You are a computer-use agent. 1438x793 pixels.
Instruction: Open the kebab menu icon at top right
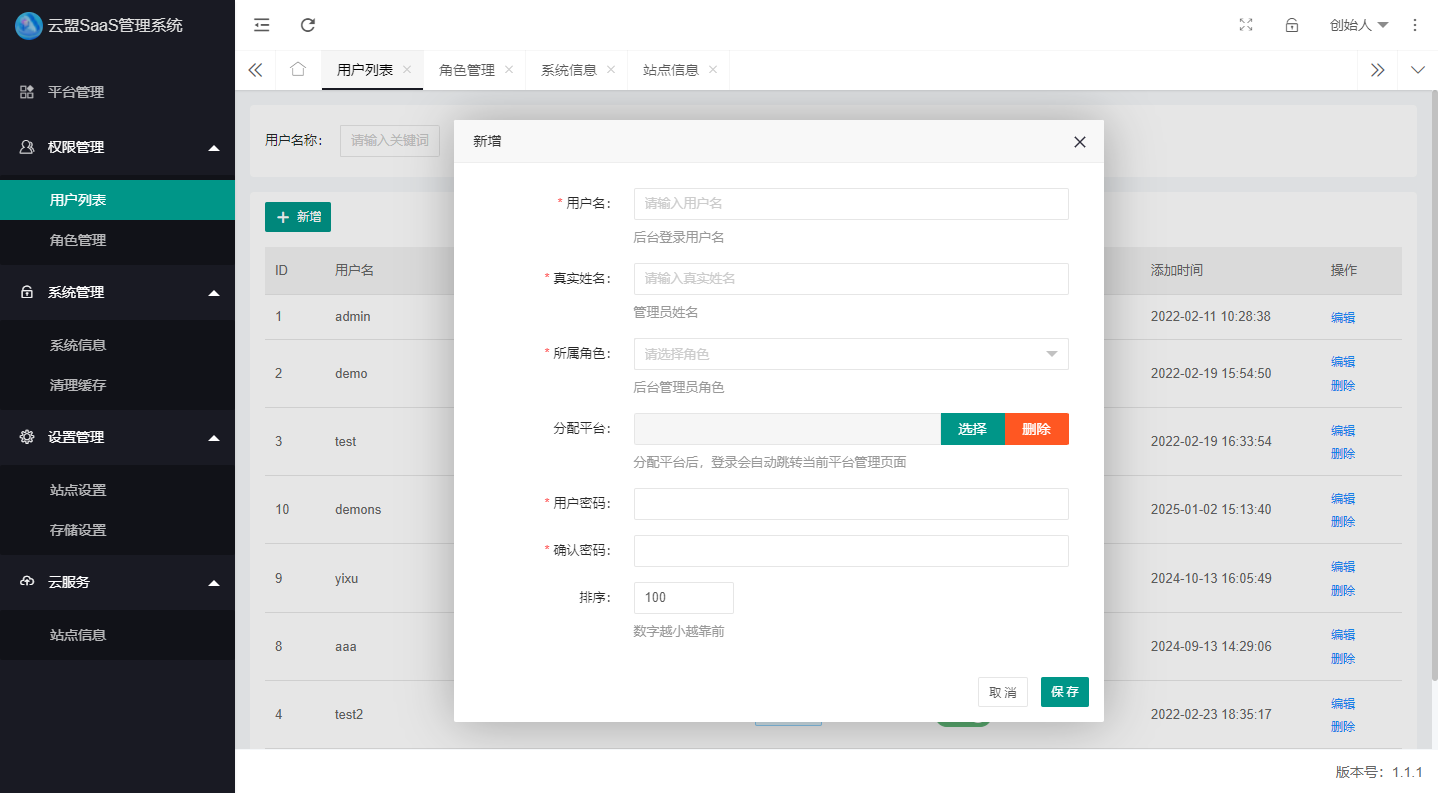coord(1415,25)
